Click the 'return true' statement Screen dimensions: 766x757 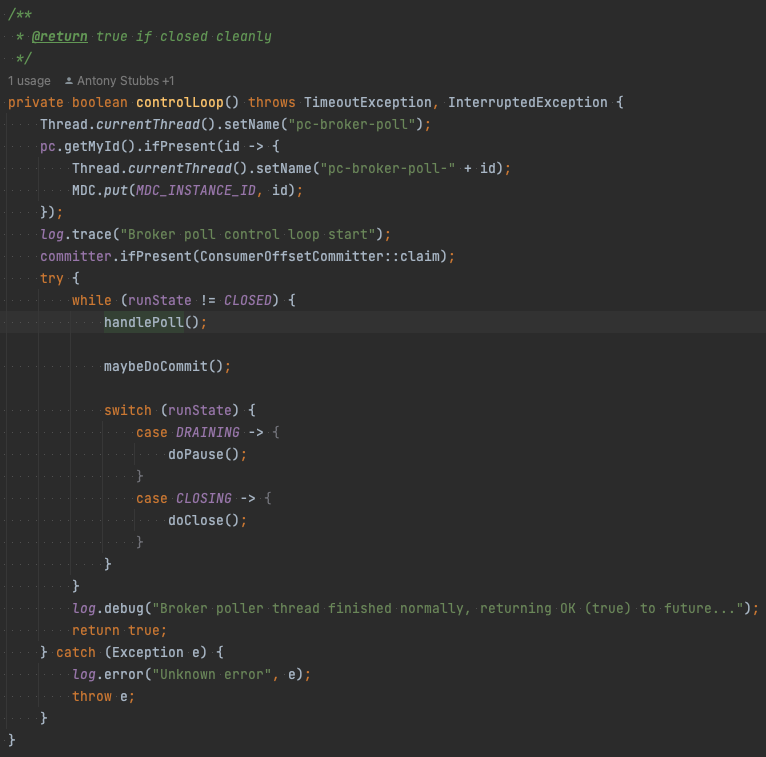tap(120, 630)
